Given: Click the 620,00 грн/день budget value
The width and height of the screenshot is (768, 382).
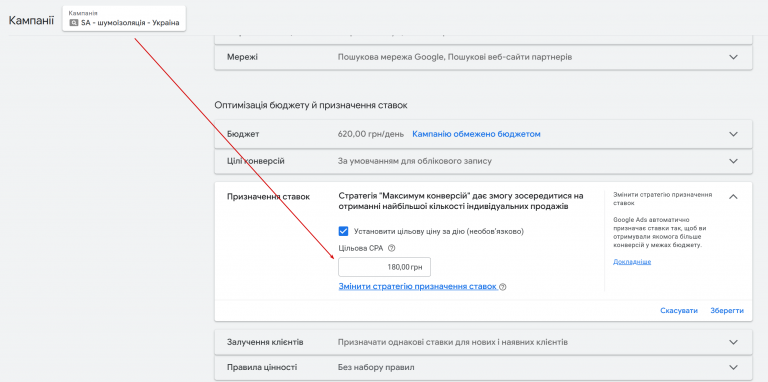Looking at the screenshot, I should 371,134.
